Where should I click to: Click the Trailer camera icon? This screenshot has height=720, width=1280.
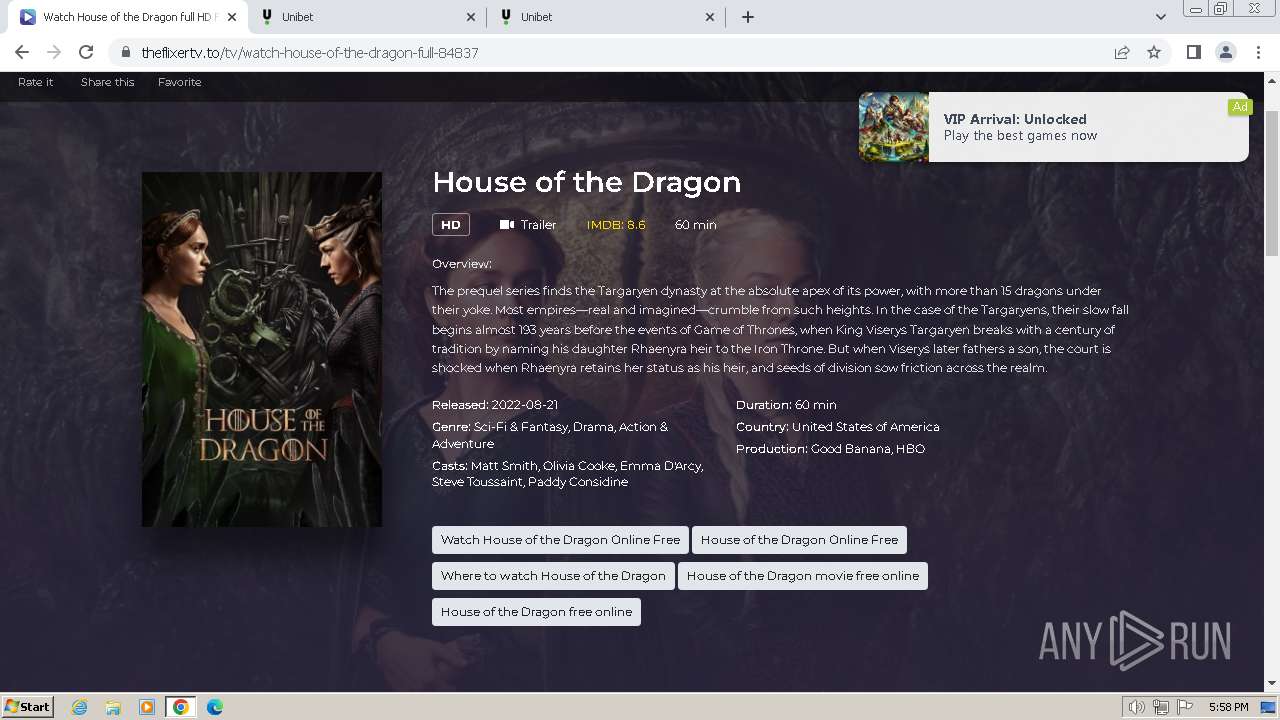(x=507, y=225)
